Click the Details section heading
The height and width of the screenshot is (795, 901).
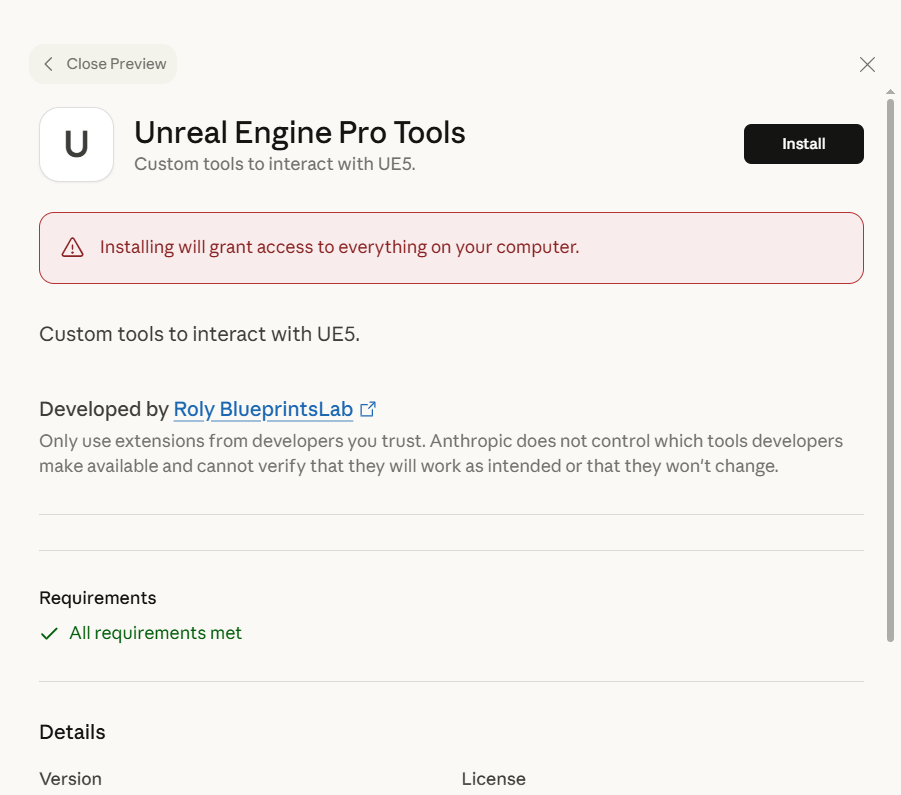72,732
